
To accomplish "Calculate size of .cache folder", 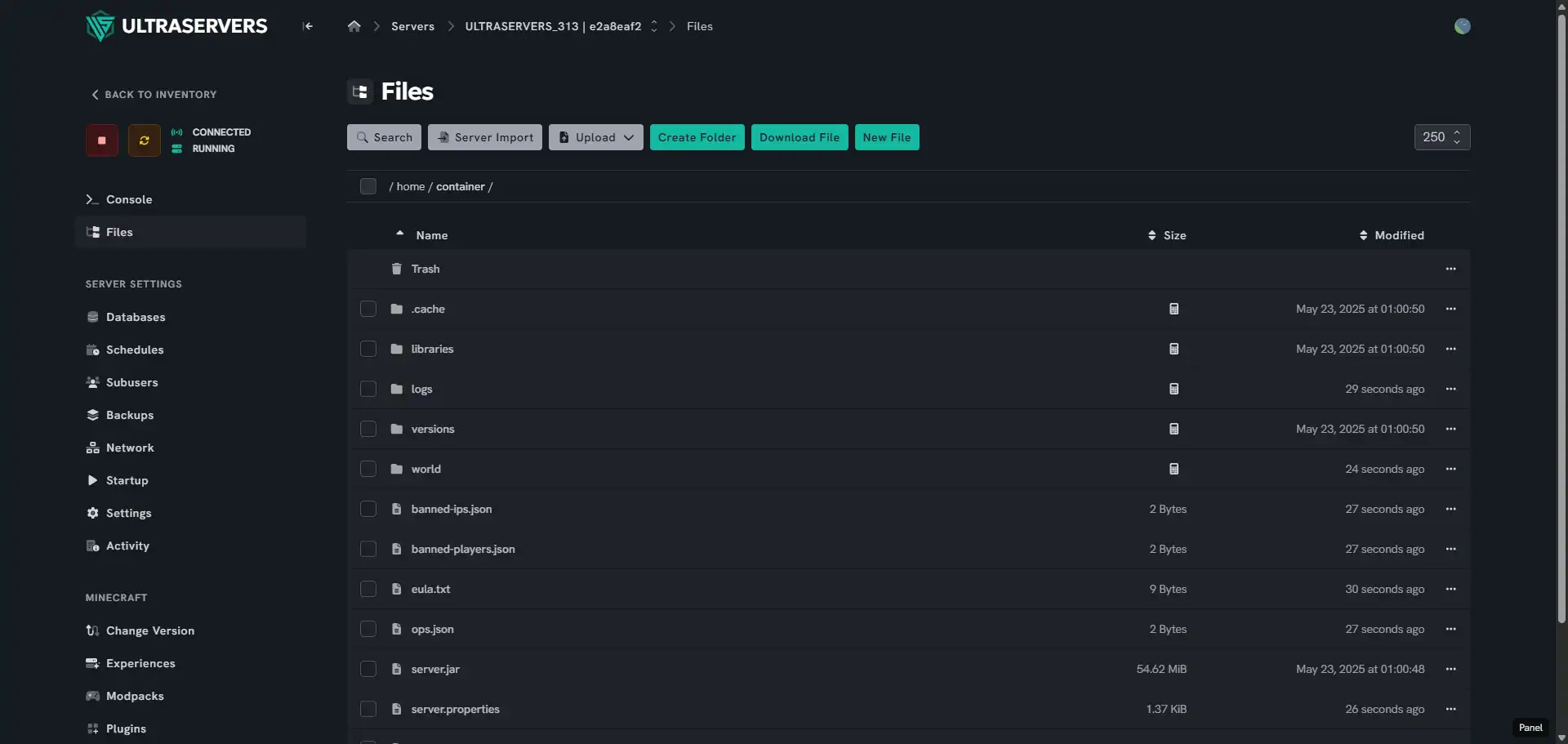I will [x=1174, y=309].
